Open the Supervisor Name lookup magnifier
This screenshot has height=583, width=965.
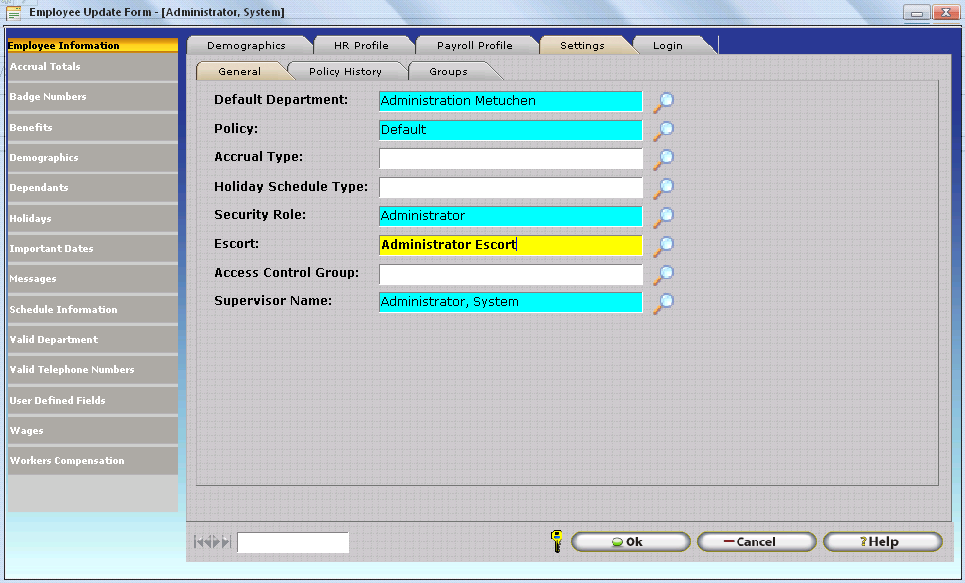[x=664, y=302]
